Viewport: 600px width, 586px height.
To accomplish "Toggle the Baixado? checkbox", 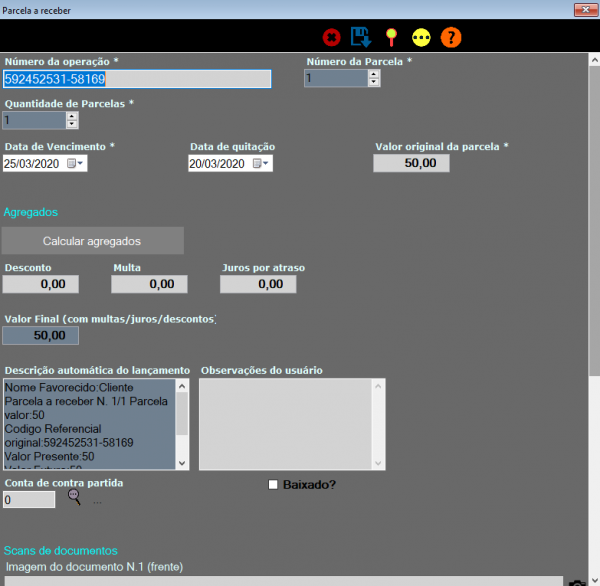I will [x=273, y=485].
